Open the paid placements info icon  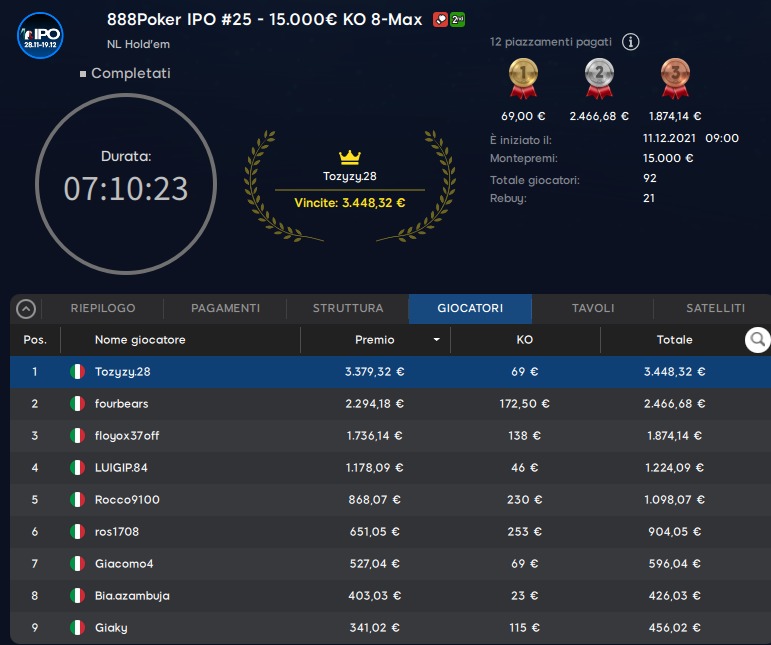click(x=630, y=42)
